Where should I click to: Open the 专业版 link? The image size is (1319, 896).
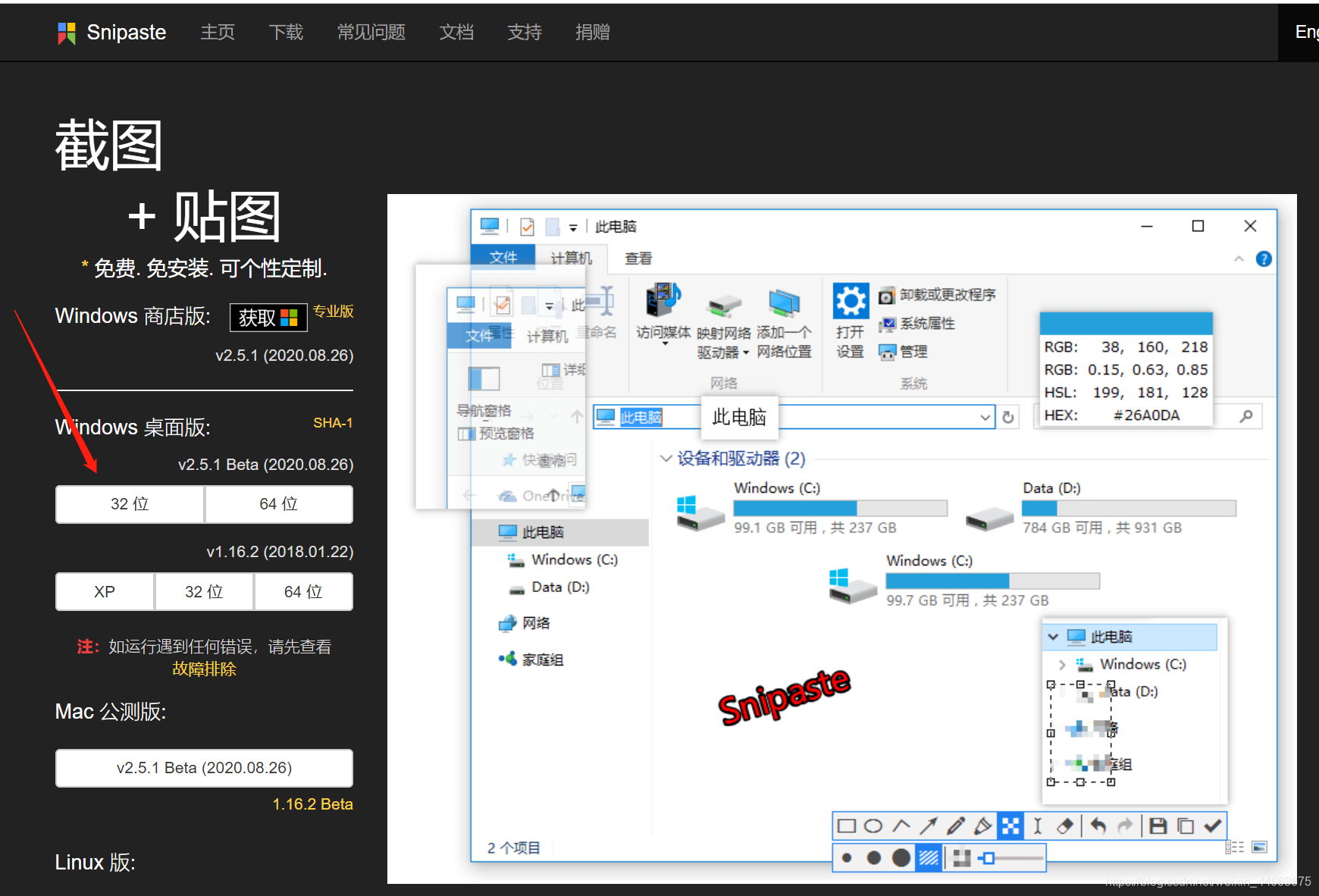tap(334, 311)
